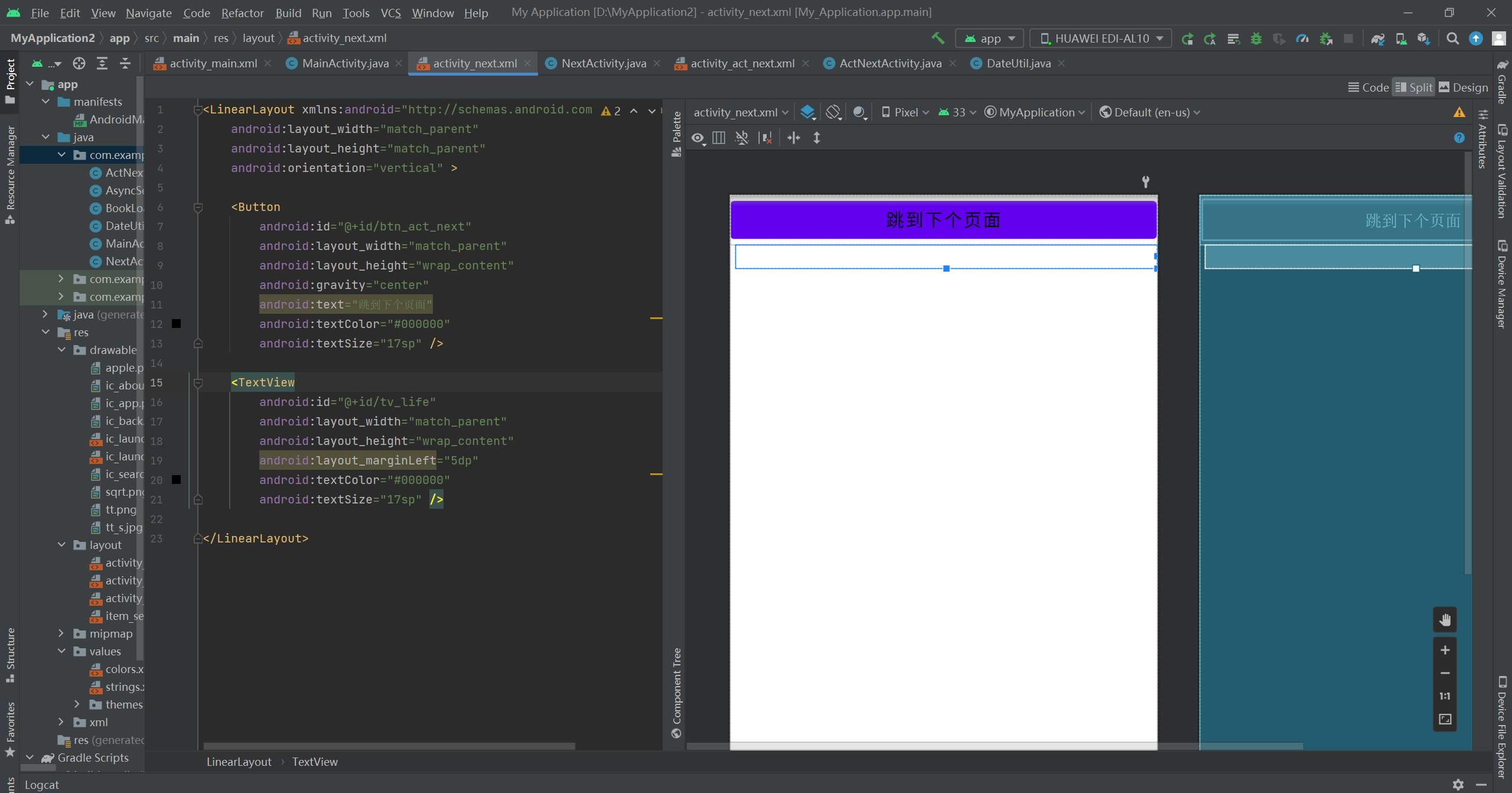Open the Pixel device preview dropdown
Image resolution: width=1512 pixels, height=793 pixels.
click(905, 112)
